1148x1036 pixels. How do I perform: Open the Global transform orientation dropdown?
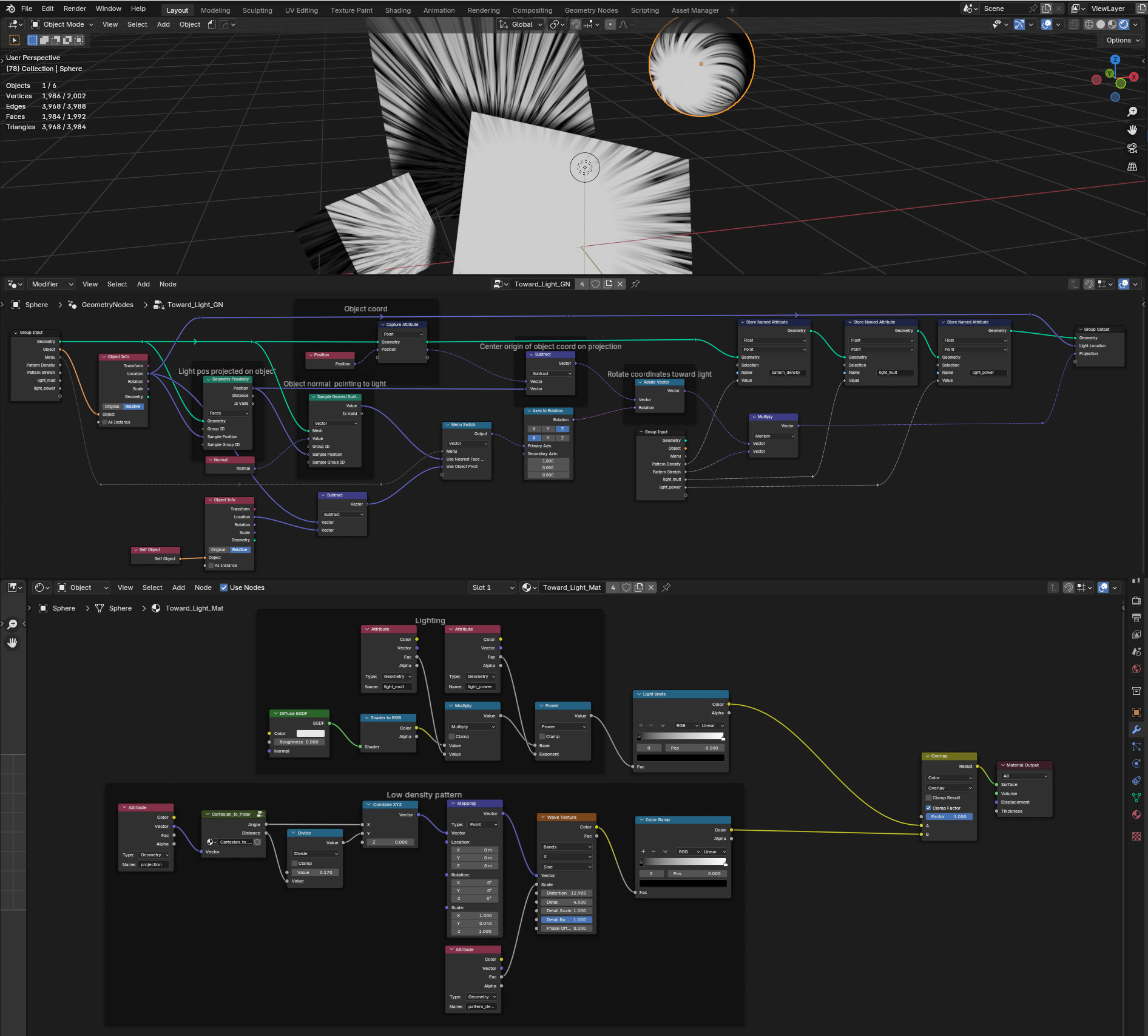pyautogui.click(x=521, y=24)
